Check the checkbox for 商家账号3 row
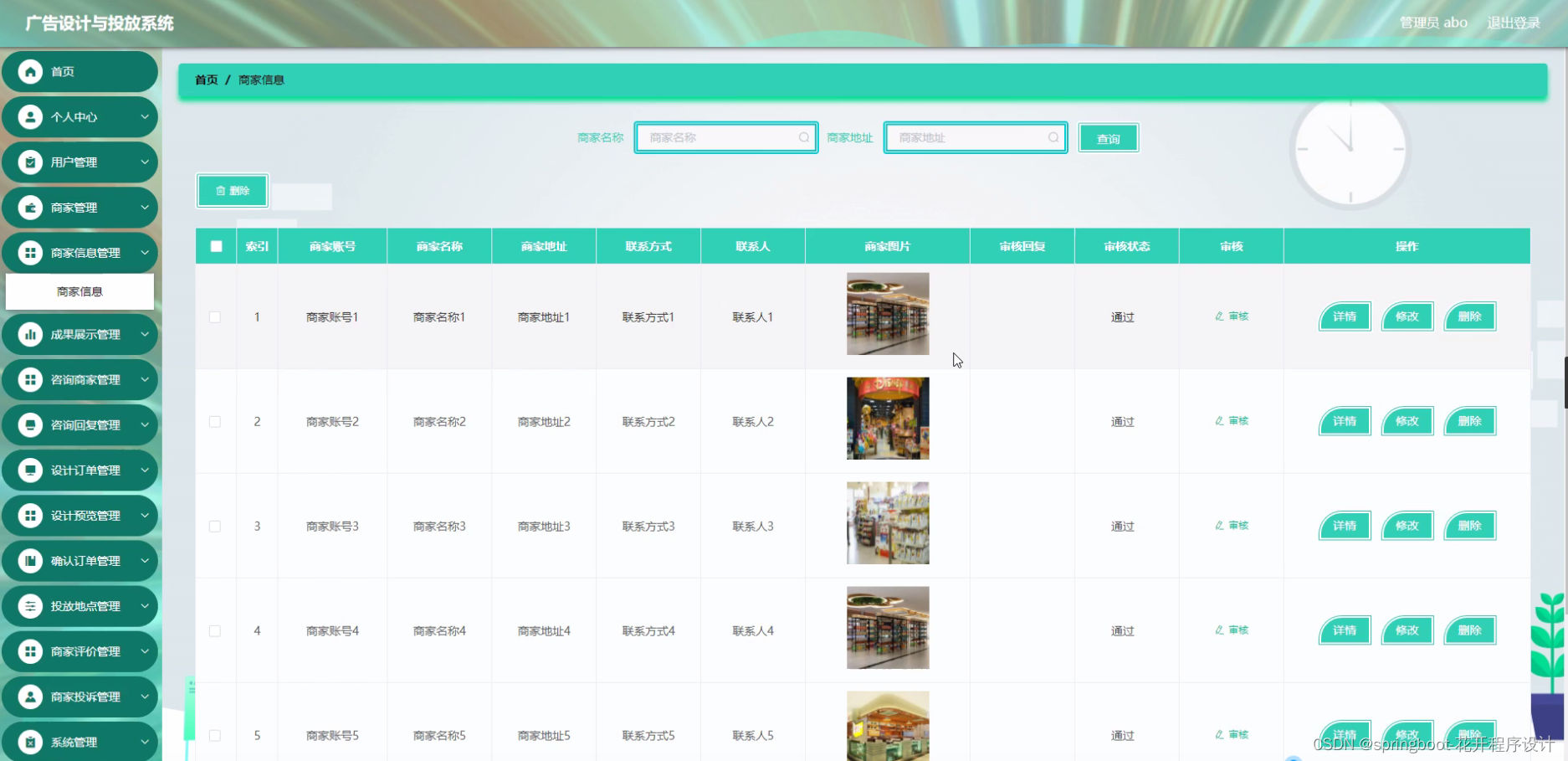The width and height of the screenshot is (1568, 761). [x=215, y=526]
